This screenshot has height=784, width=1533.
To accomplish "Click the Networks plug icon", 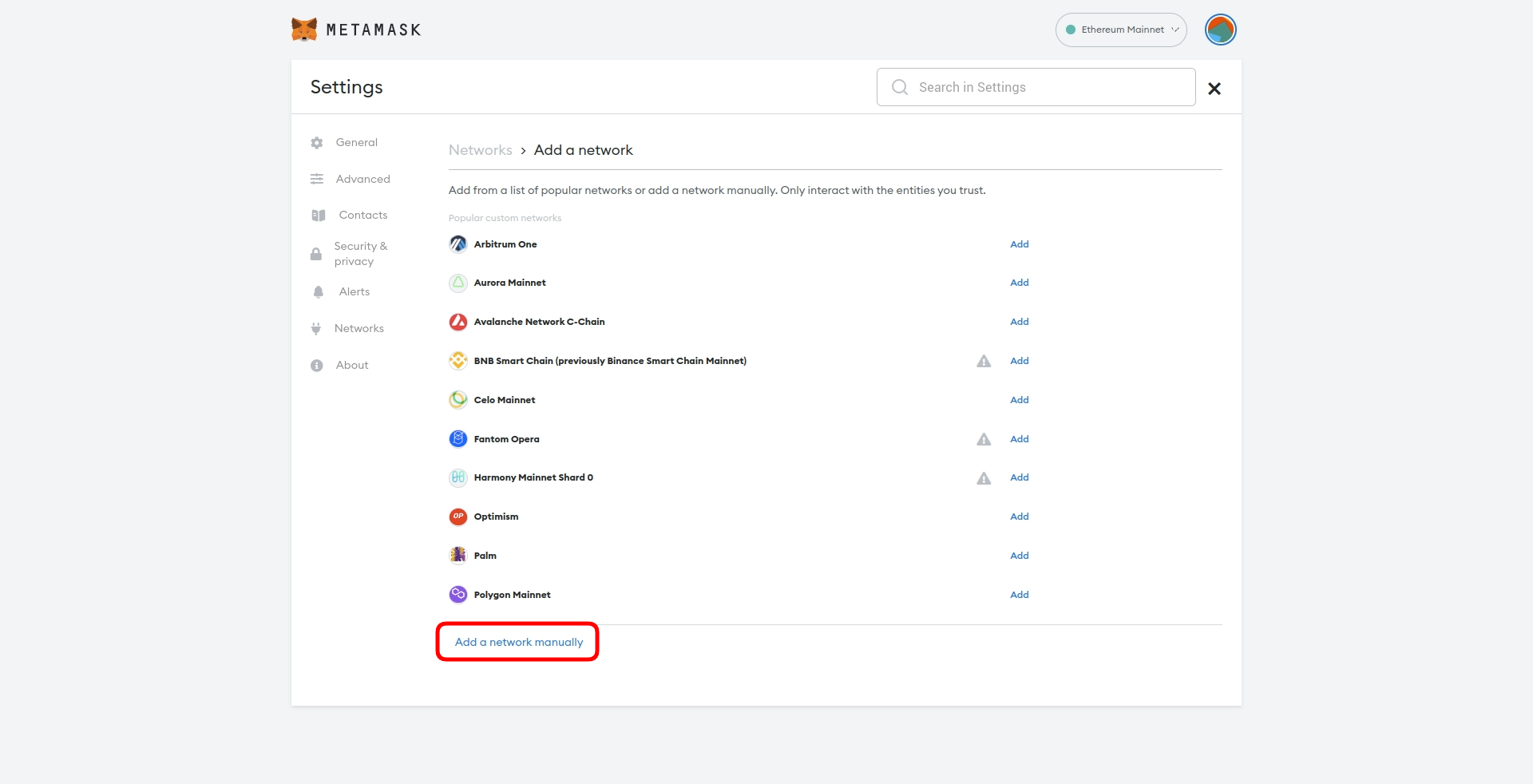I will coord(316,328).
